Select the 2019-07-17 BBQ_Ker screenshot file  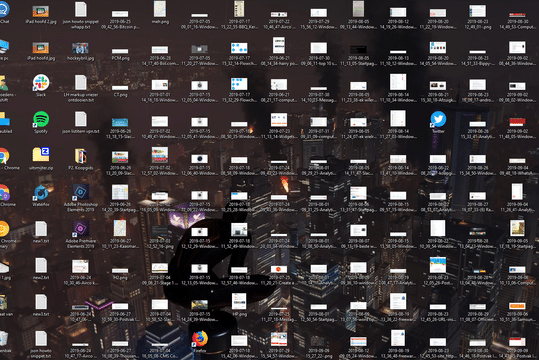coord(239,15)
